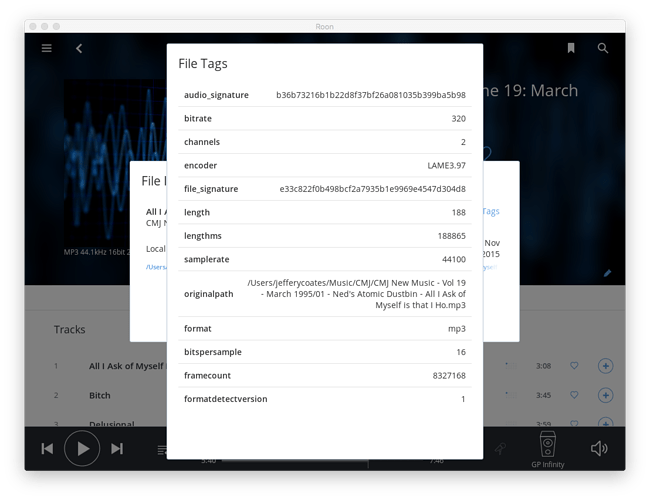Click the framecount value 8327168
This screenshot has height=500, width=650.
(x=449, y=376)
